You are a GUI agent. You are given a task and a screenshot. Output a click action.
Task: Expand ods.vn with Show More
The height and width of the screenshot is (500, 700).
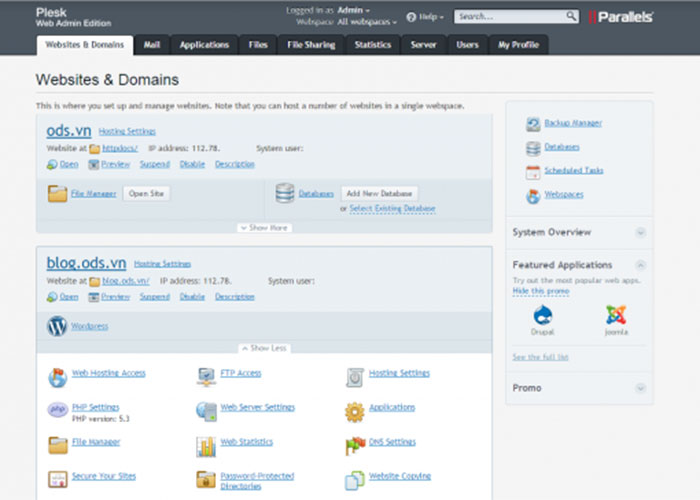pos(265,228)
